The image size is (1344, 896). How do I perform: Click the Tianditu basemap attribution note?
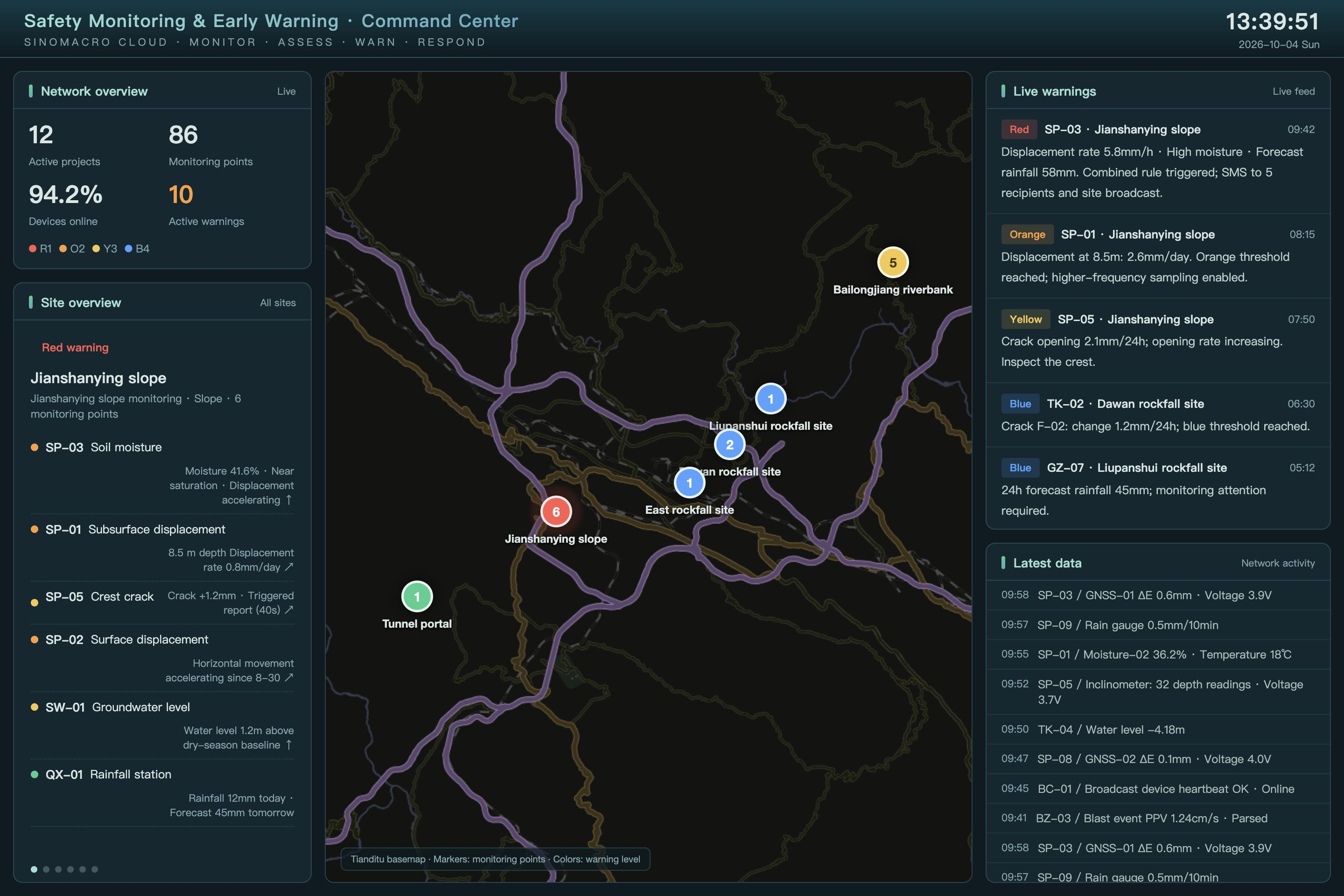point(496,860)
